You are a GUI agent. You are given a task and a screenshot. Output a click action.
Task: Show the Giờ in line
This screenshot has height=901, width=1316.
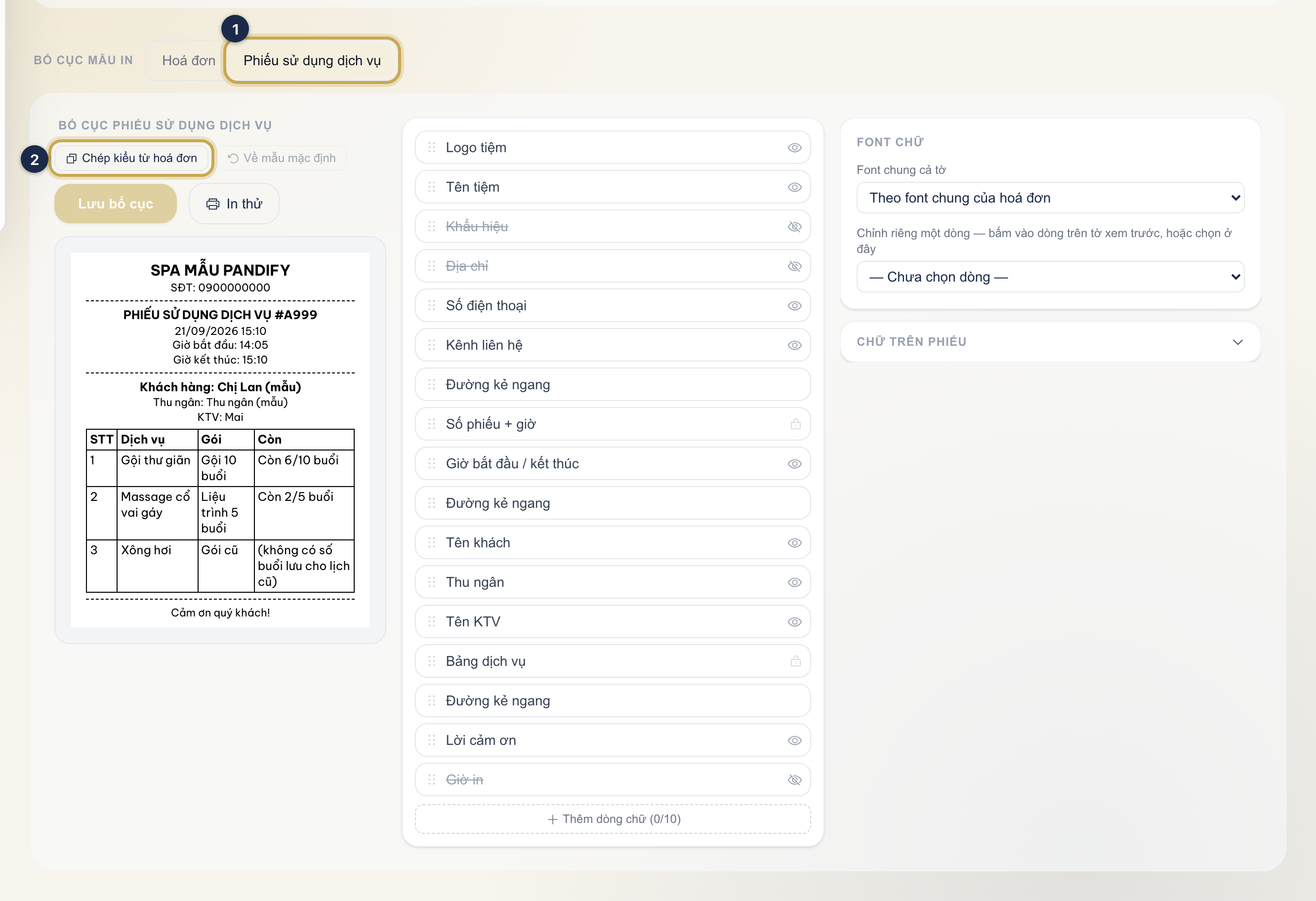tap(794, 780)
